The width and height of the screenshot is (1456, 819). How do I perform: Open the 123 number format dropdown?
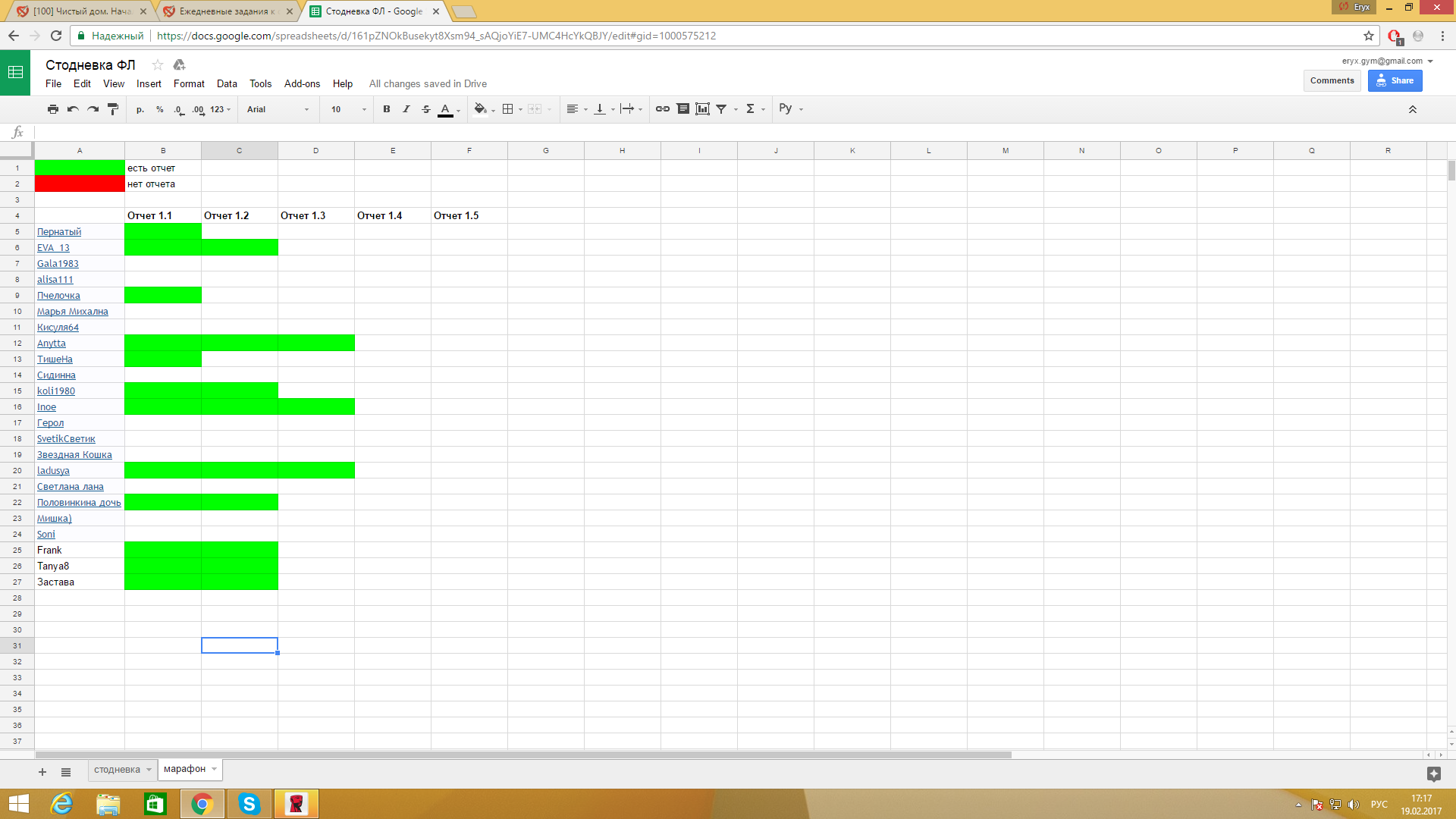220,109
